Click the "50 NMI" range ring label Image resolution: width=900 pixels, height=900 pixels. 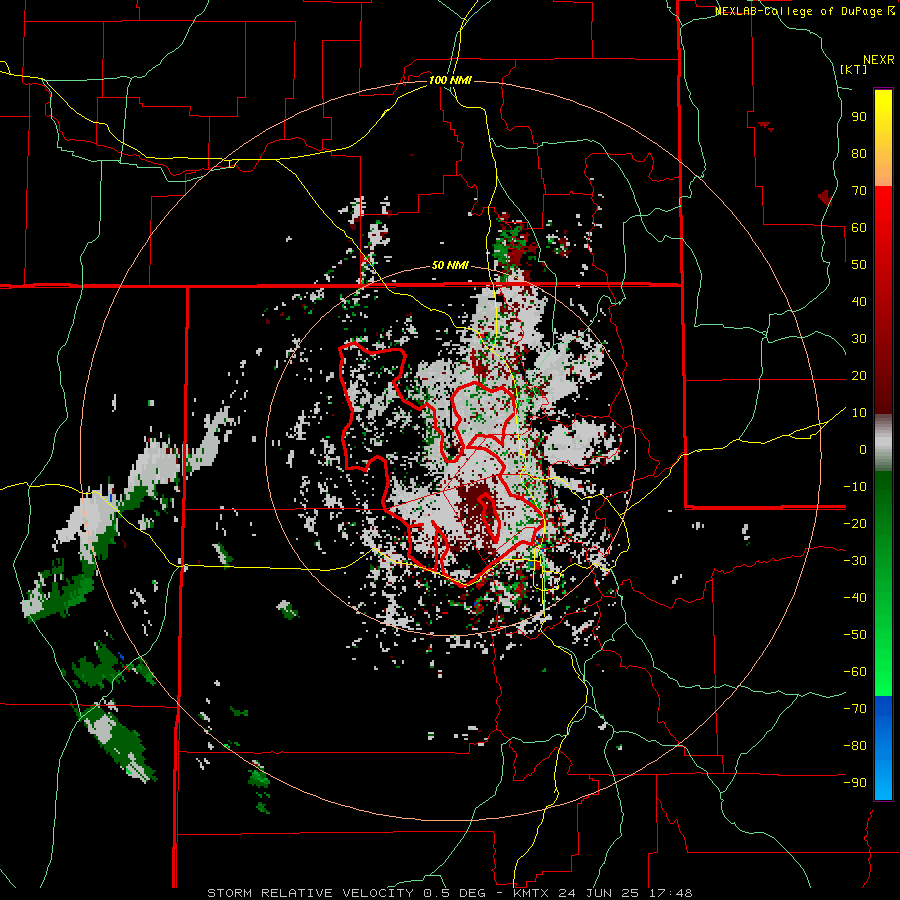click(x=450, y=265)
